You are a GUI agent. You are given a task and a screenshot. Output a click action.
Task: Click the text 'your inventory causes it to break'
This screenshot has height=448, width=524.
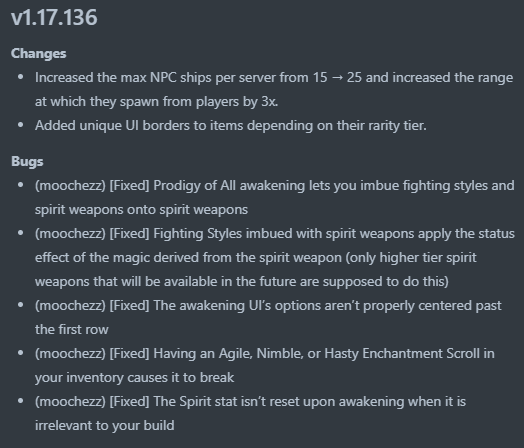tap(134, 378)
